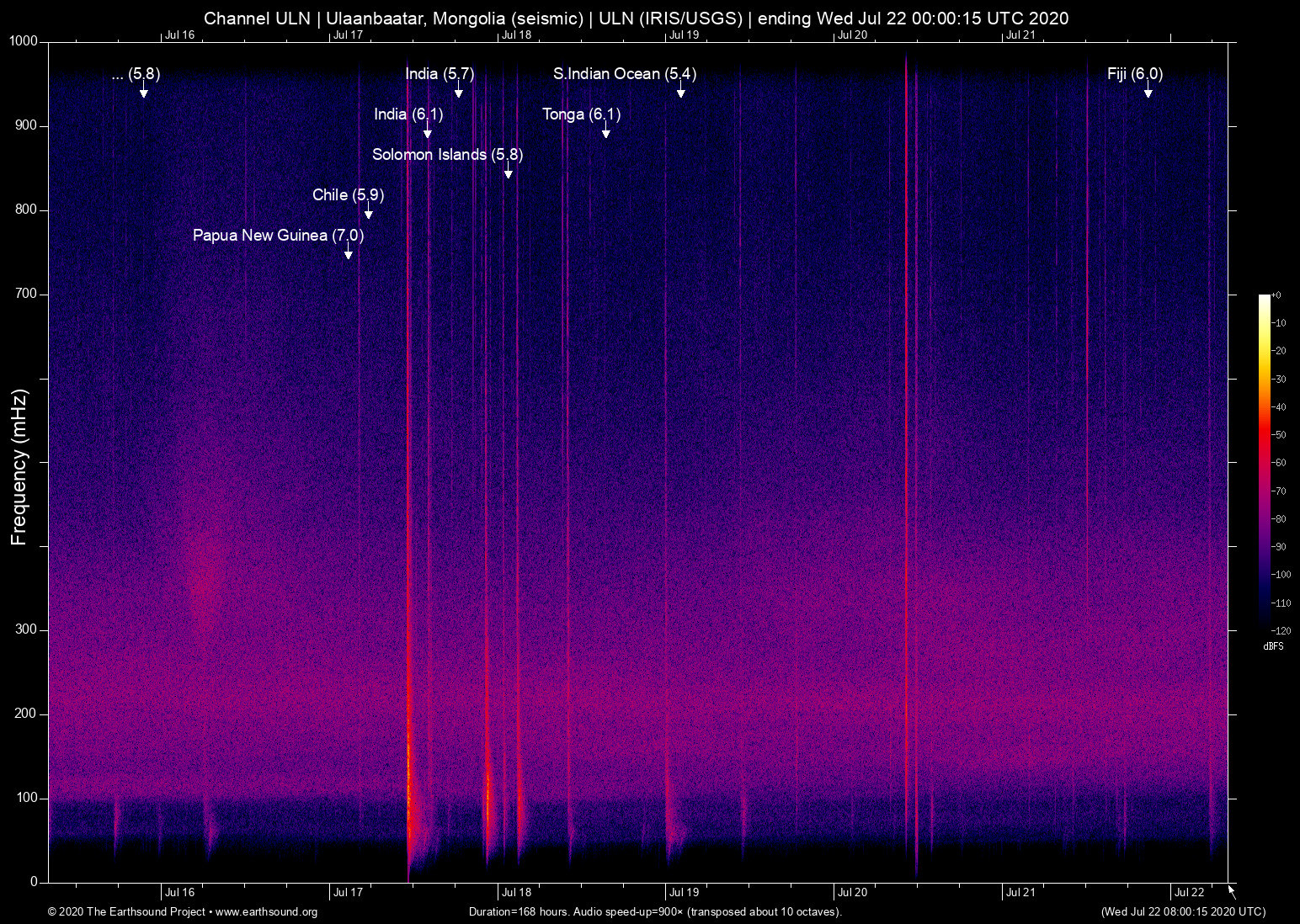The height and width of the screenshot is (924, 1300).
Task: Click the arrow beneath India (6.1)
Action: [x=427, y=133]
